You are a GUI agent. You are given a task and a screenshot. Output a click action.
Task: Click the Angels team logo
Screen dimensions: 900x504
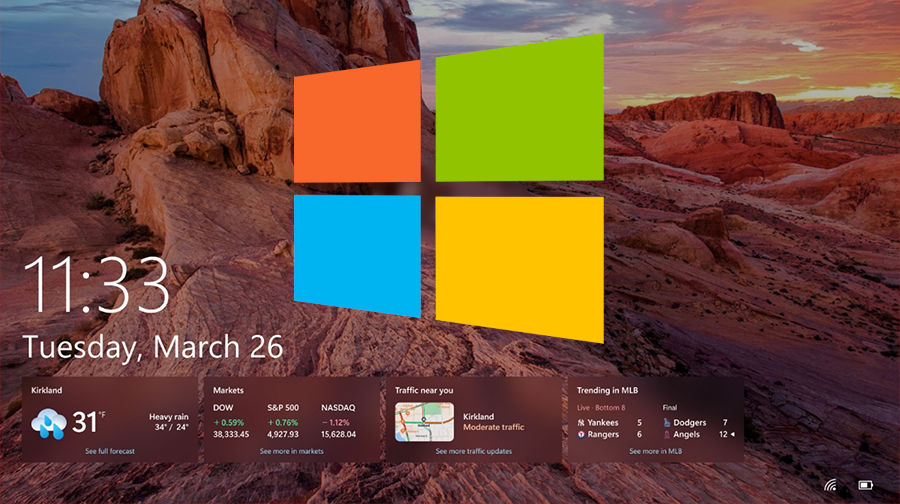(666, 435)
